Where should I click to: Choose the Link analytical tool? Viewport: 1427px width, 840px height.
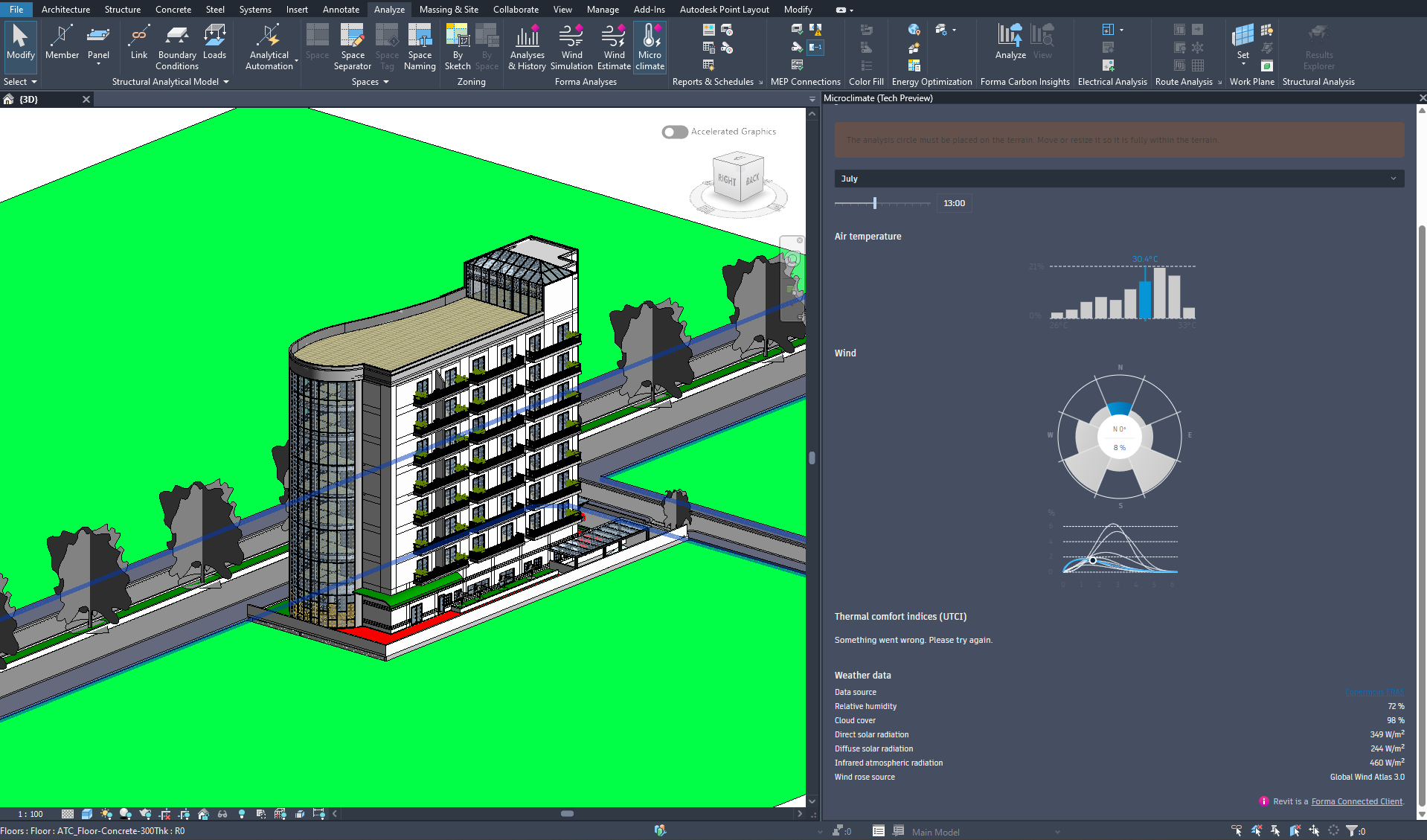click(139, 42)
